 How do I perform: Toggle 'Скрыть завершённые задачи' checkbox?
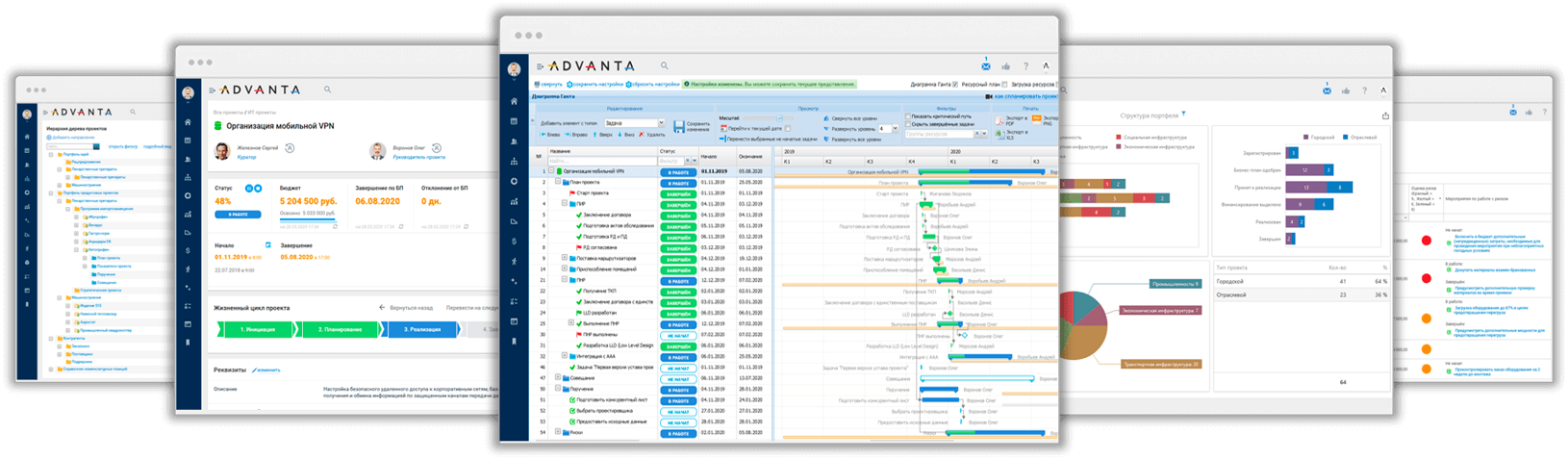coord(909,124)
